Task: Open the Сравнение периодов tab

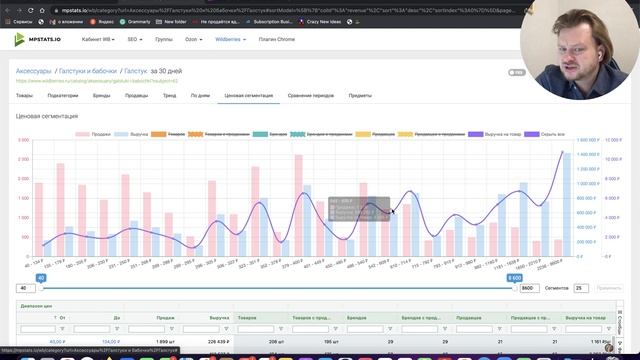Action: click(x=311, y=96)
